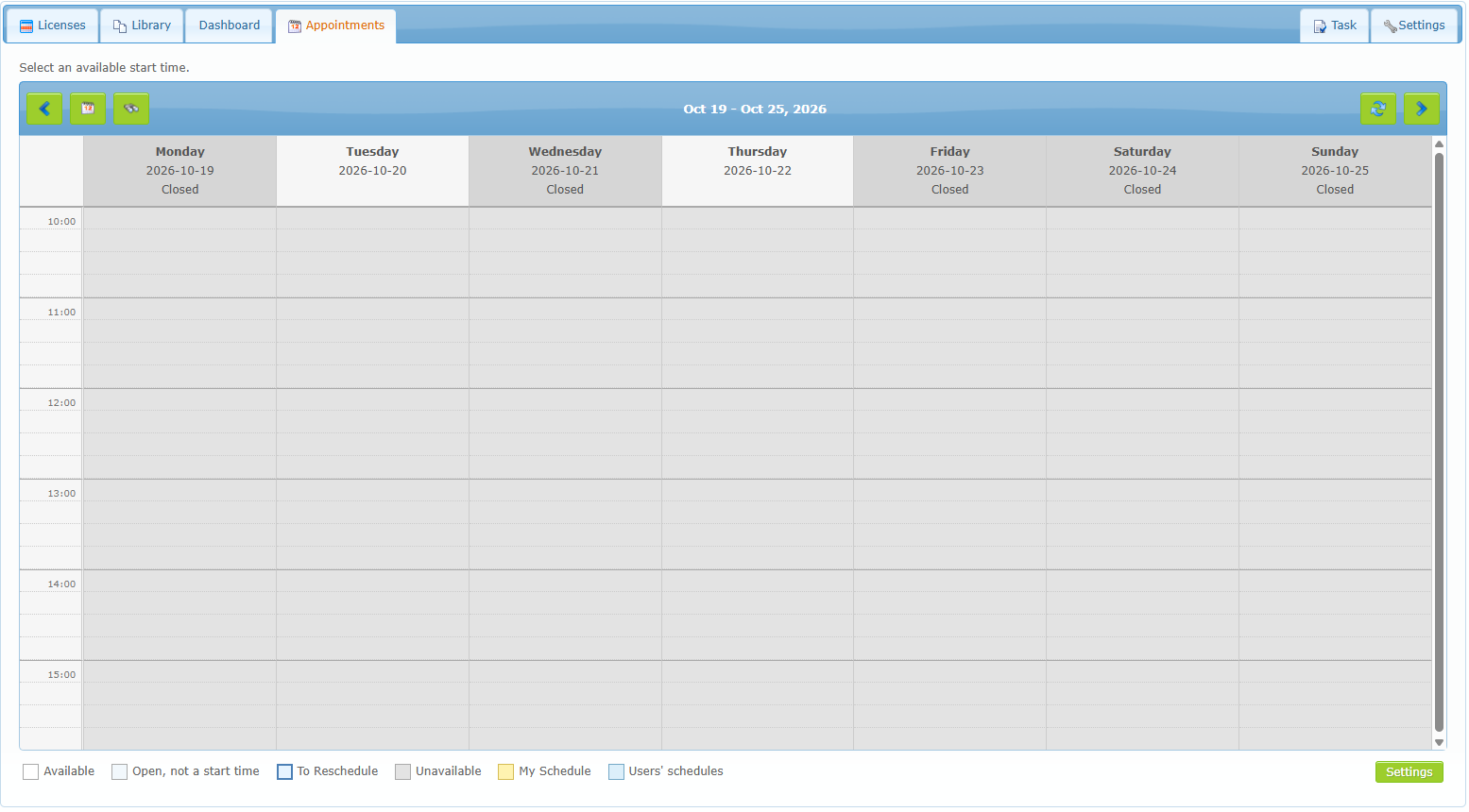Screen dimensions: 1469x812
Task: Click the 10:00 time label
Action: pos(61,222)
